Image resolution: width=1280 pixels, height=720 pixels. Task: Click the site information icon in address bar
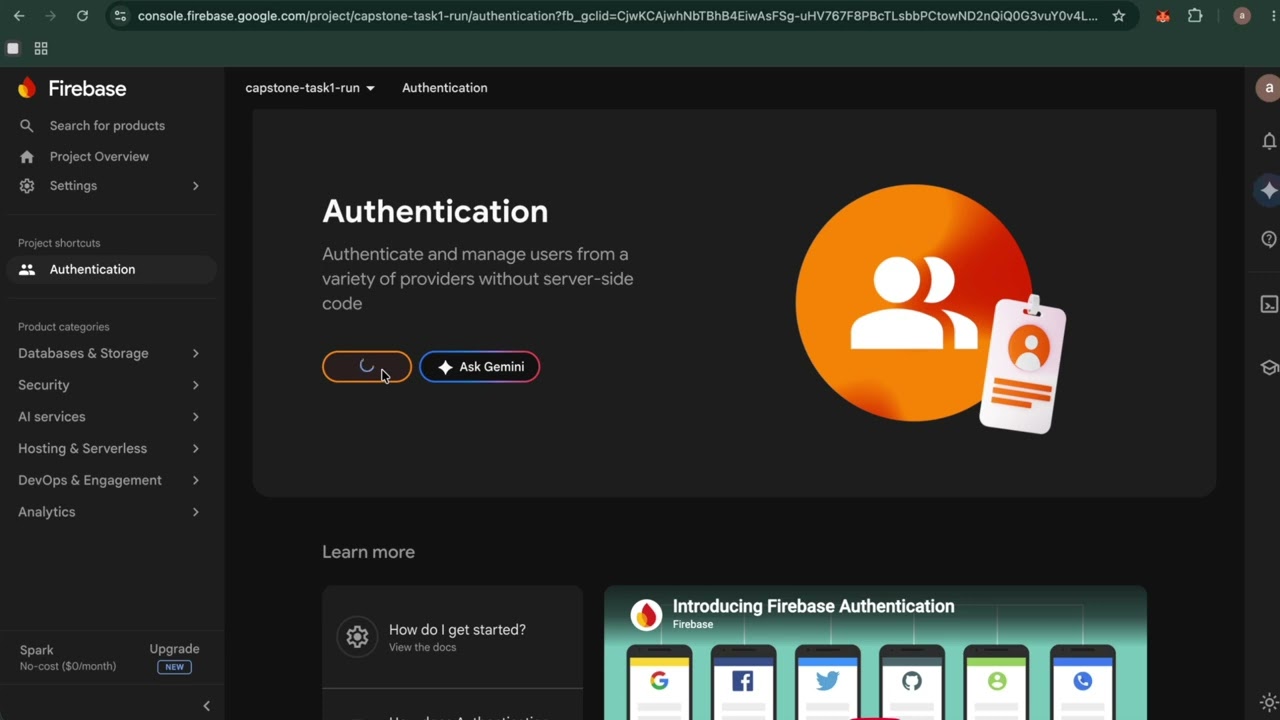coord(120,16)
